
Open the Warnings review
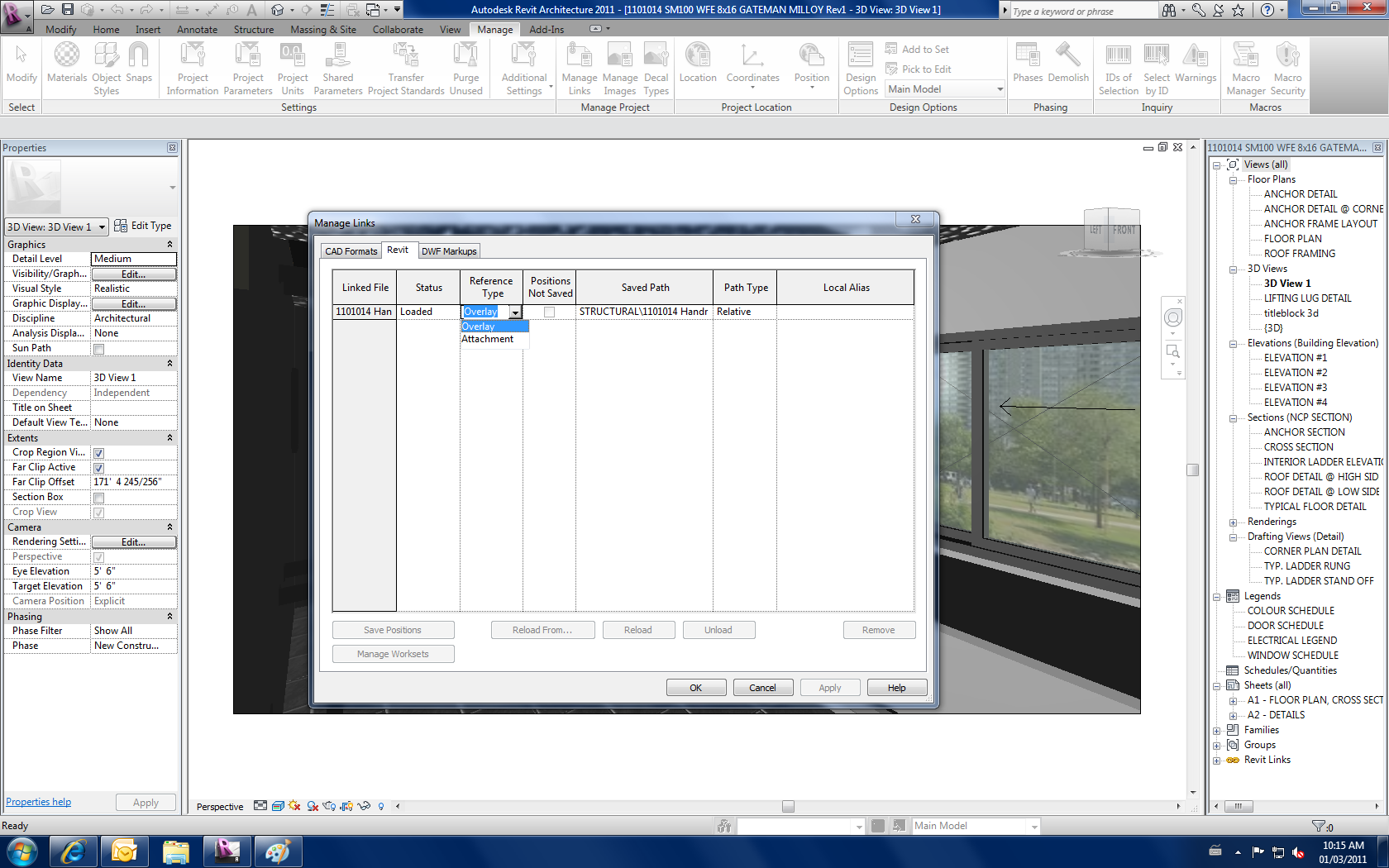pyautogui.click(x=1196, y=63)
